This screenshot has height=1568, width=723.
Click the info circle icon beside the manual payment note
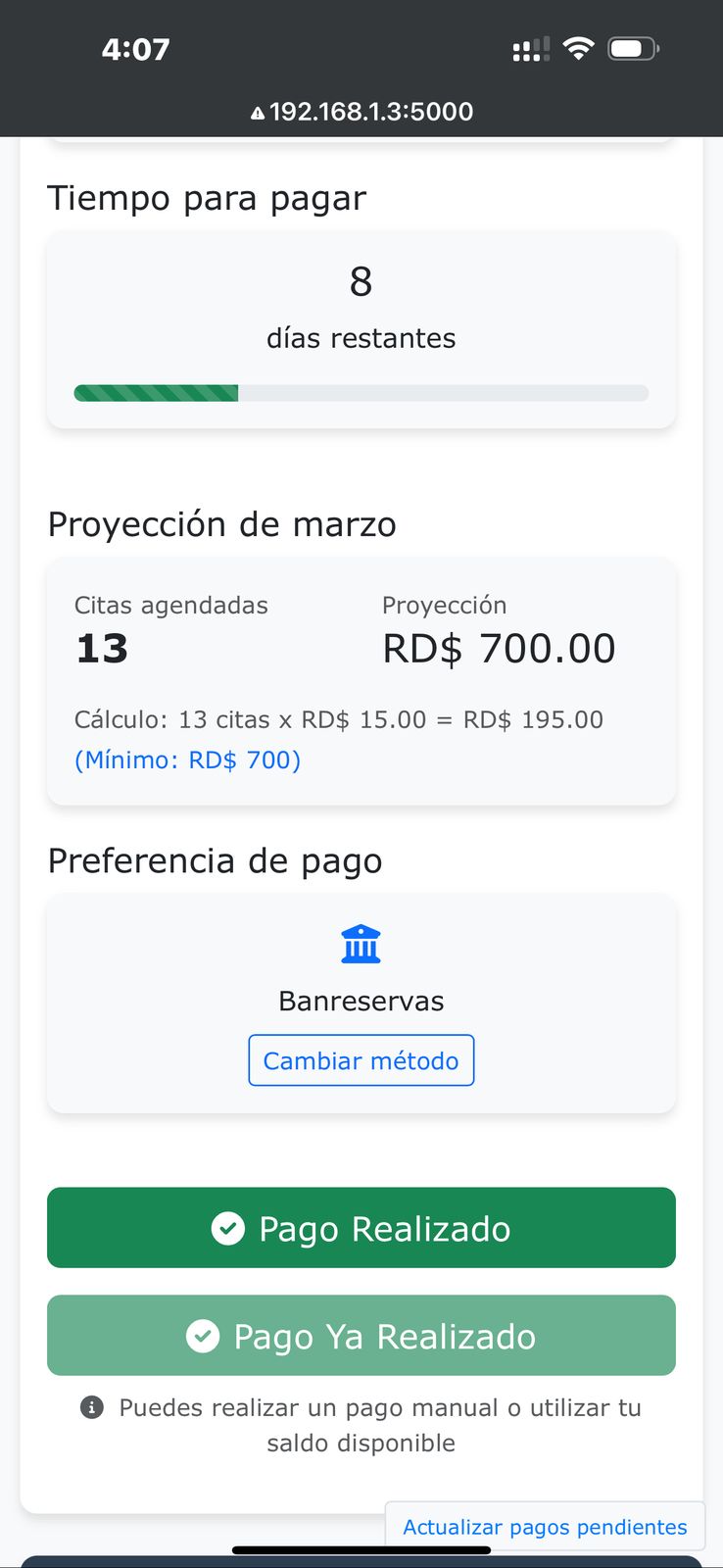coord(92,1408)
